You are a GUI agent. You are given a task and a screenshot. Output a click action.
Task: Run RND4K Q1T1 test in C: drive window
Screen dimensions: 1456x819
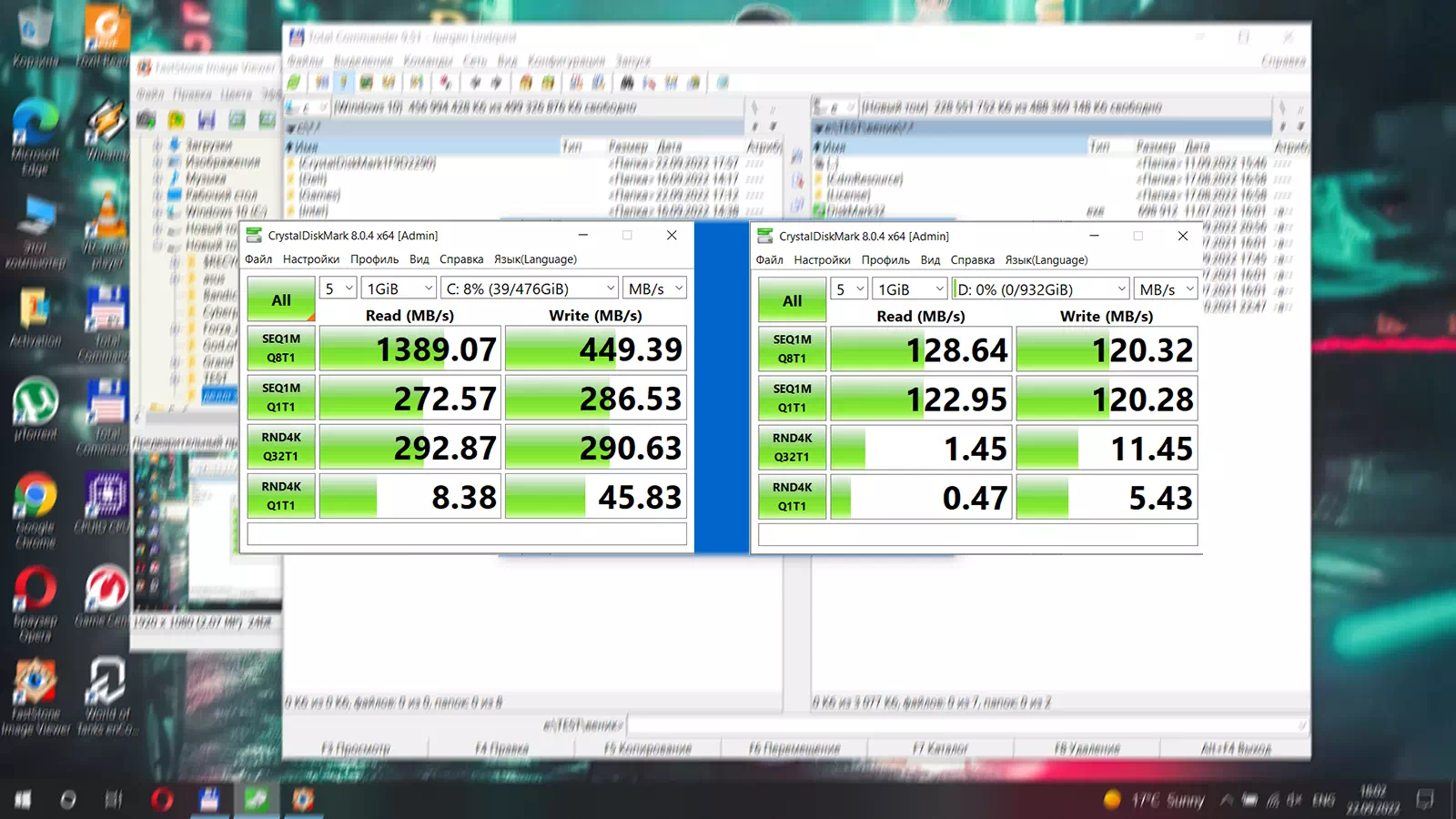tap(281, 497)
